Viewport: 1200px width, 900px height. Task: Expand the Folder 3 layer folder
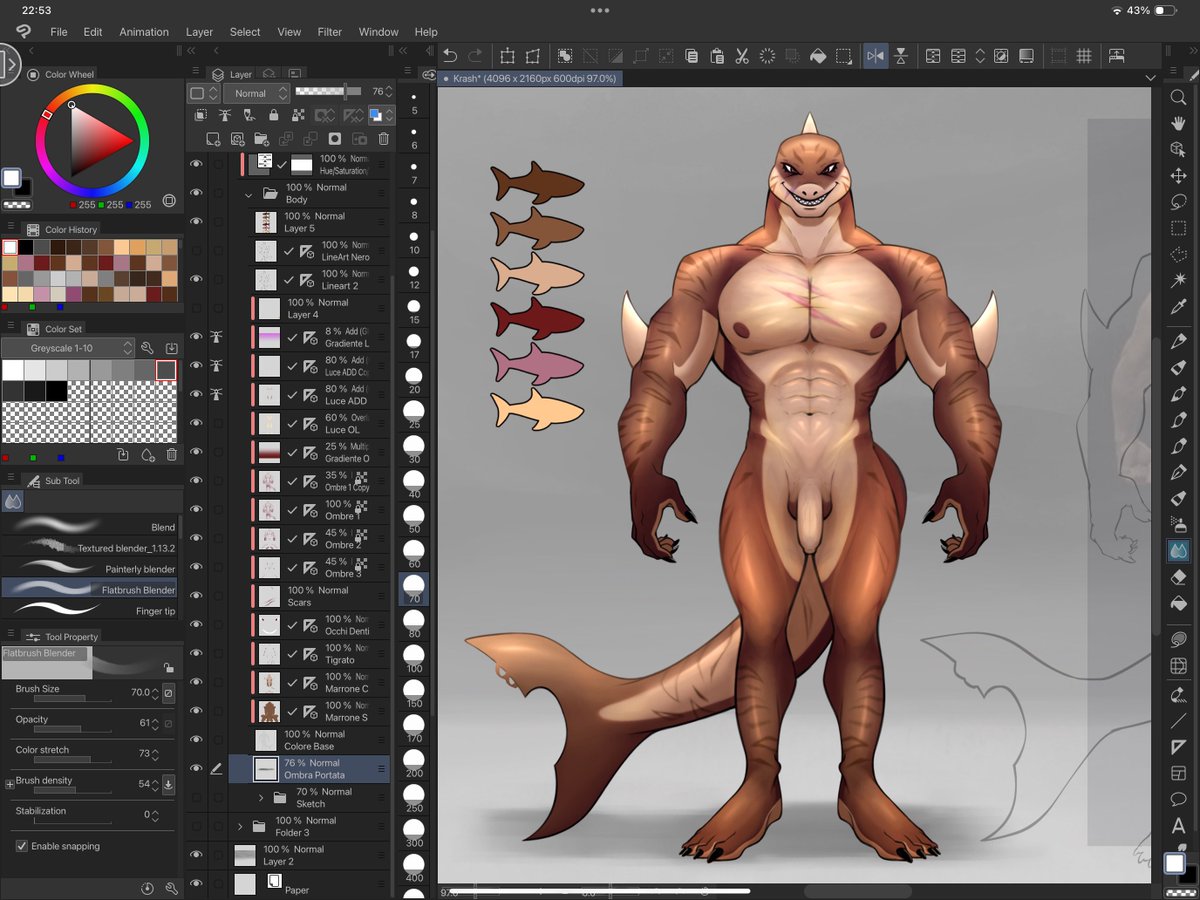click(x=240, y=826)
